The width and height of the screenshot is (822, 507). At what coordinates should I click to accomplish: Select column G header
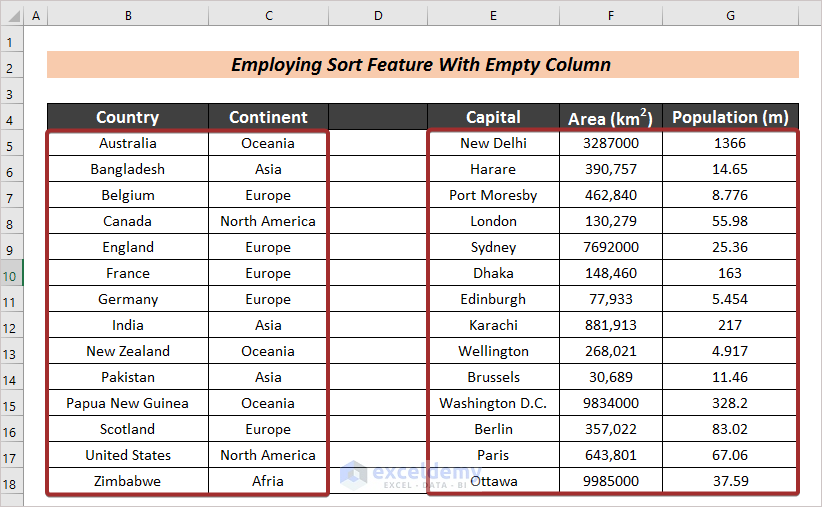coord(730,16)
